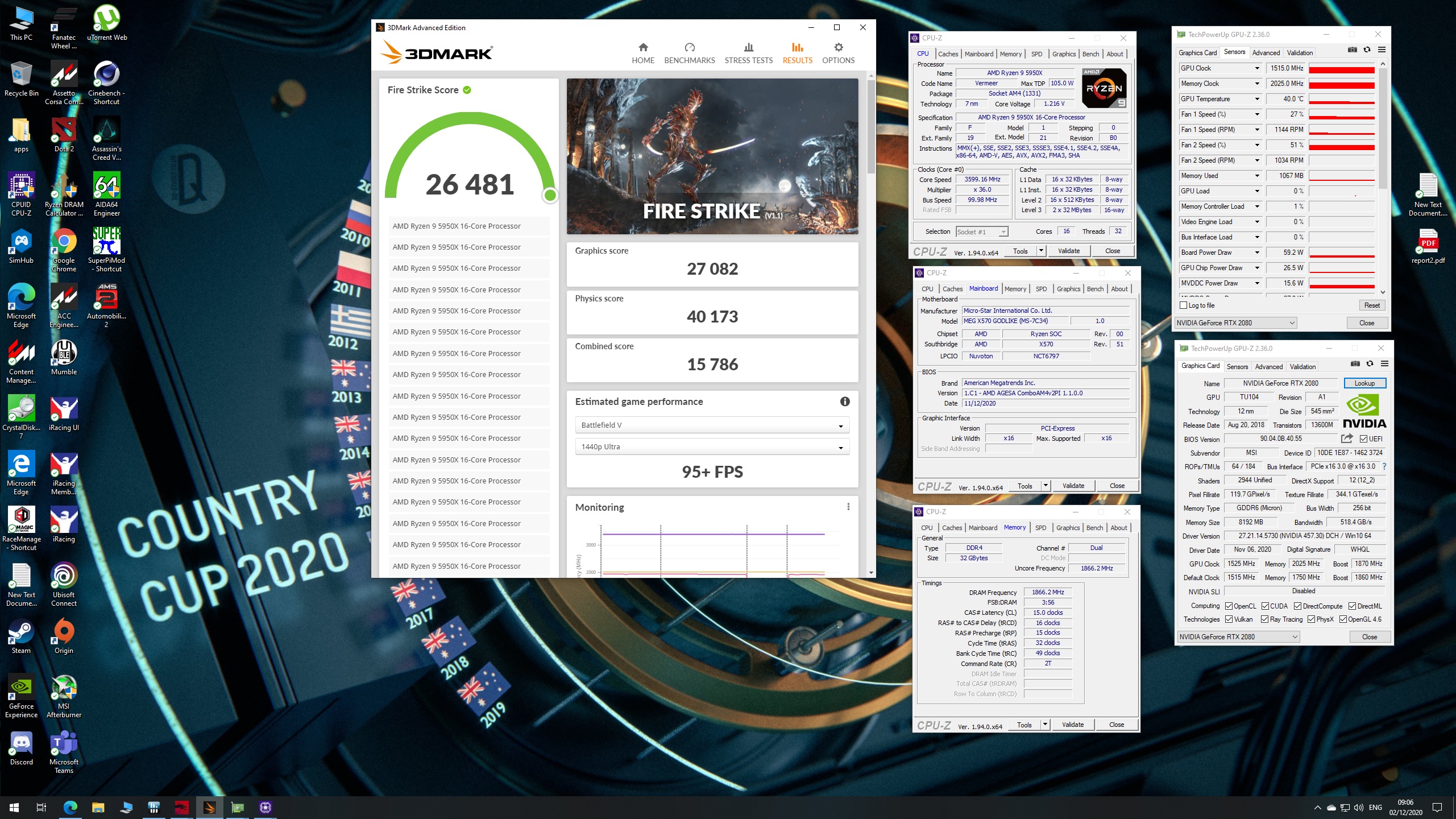This screenshot has height=819, width=1456.
Task: Open SPD tab in CPU-Z Mainboard window
Action: click(x=1041, y=289)
